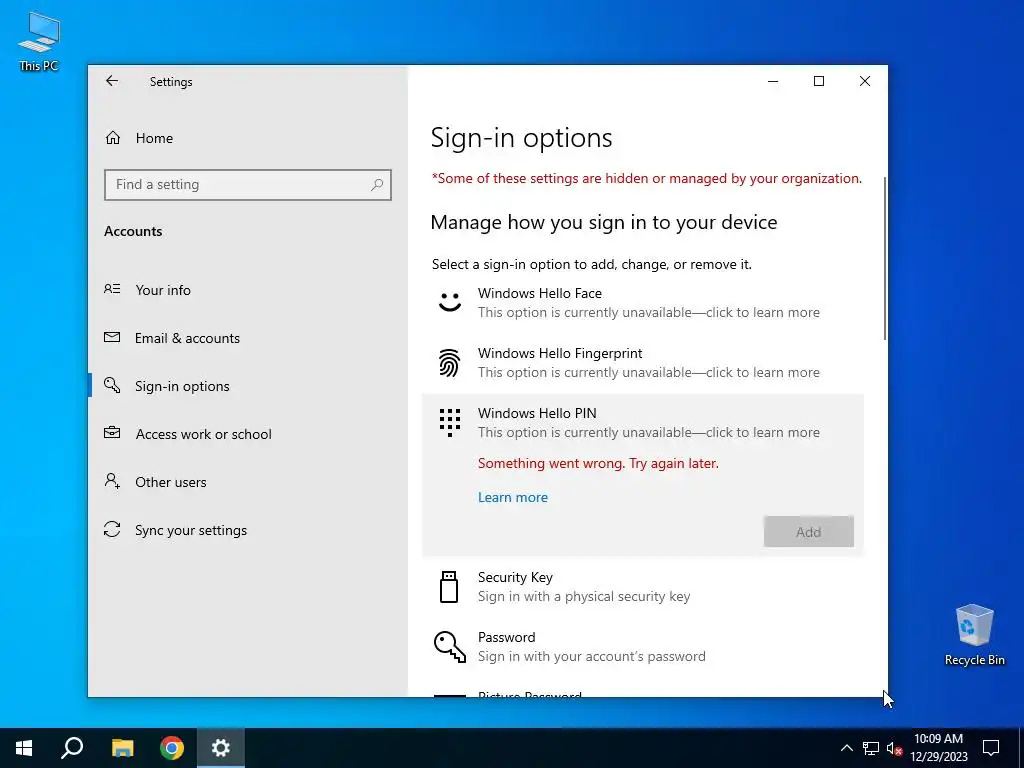Close the Settings window
The width and height of the screenshot is (1024, 768).
coord(865,81)
